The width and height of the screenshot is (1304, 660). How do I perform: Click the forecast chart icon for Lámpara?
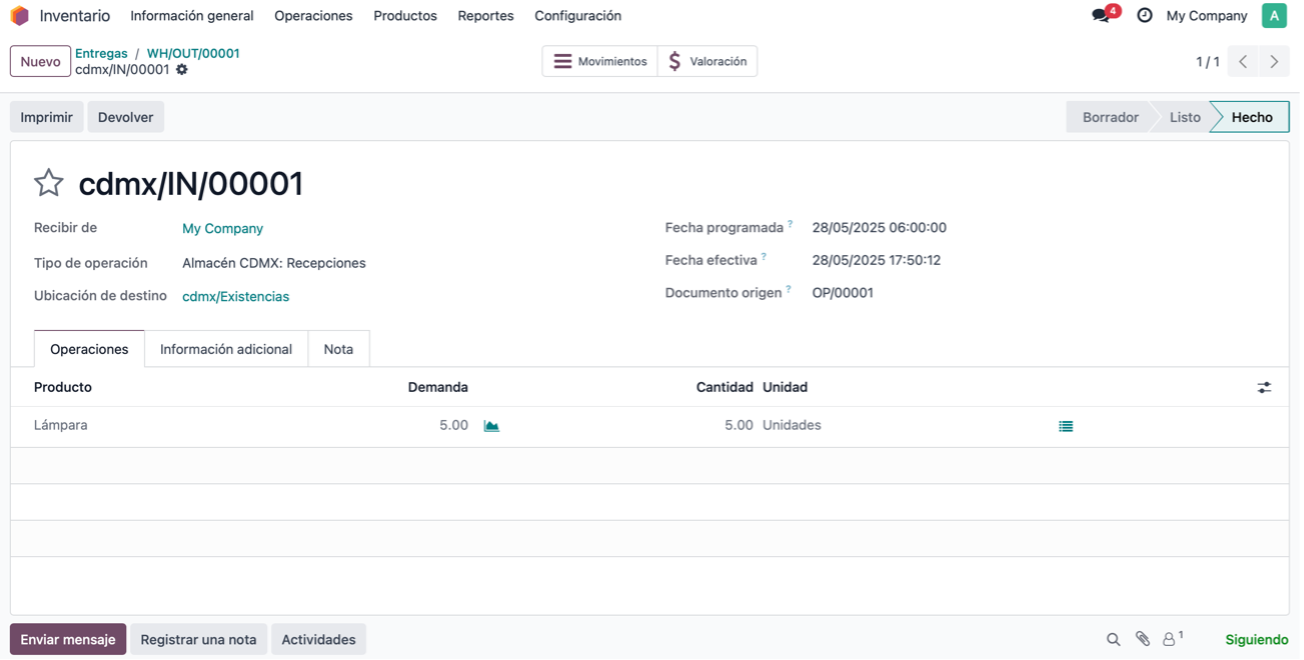(491, 426)
